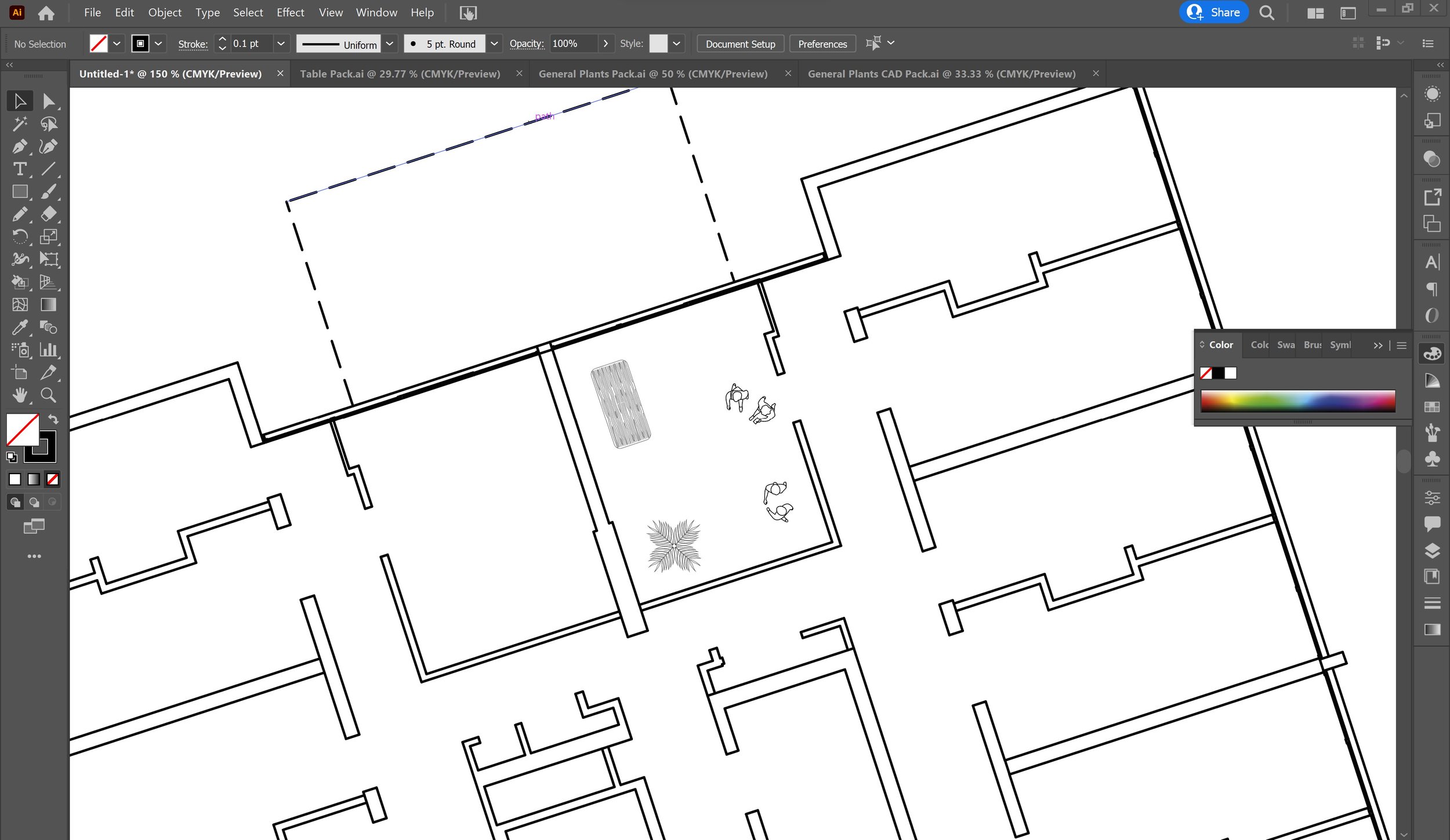Image resolution: width=1450 pixels, height=840 pixels.
Task: Reset to default fill and stroke
Action: click(x=12, y=457)
